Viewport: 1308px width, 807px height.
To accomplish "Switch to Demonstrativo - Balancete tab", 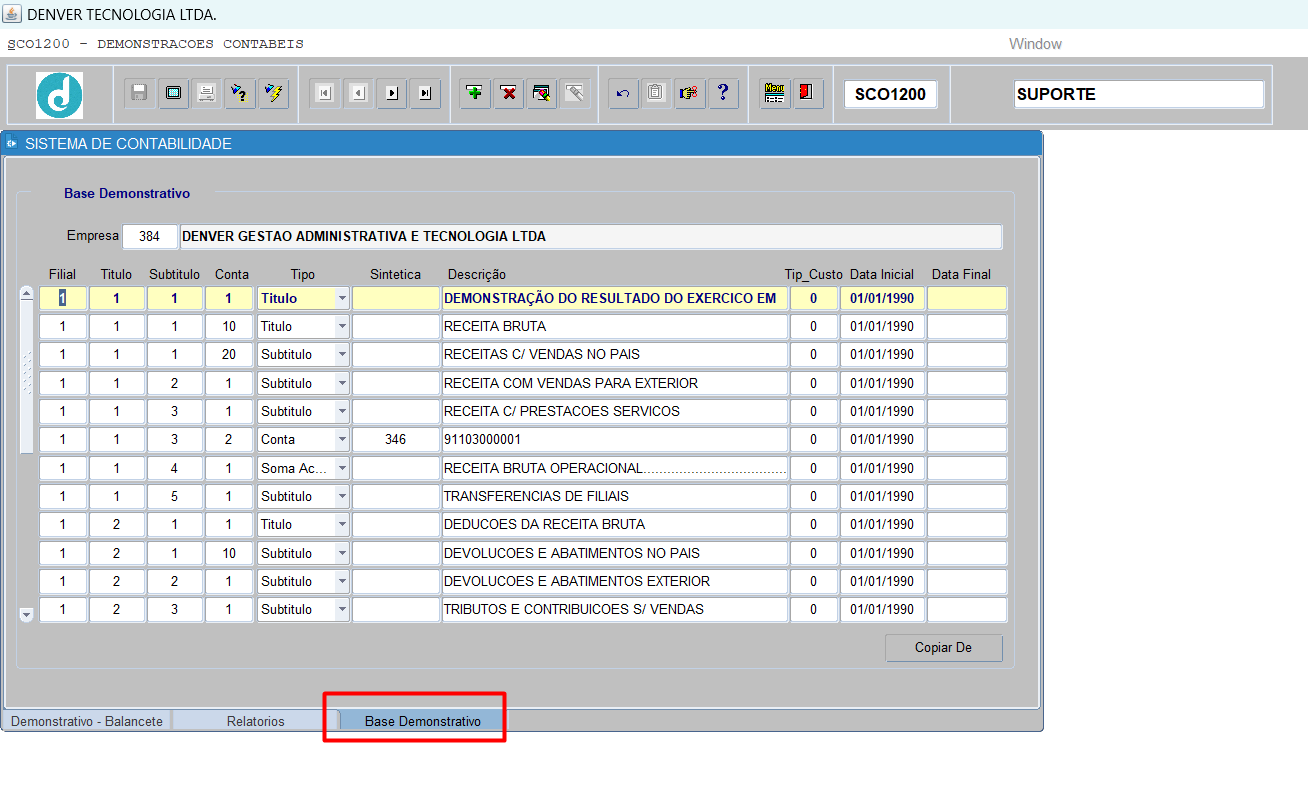I will tap(87, 721).
